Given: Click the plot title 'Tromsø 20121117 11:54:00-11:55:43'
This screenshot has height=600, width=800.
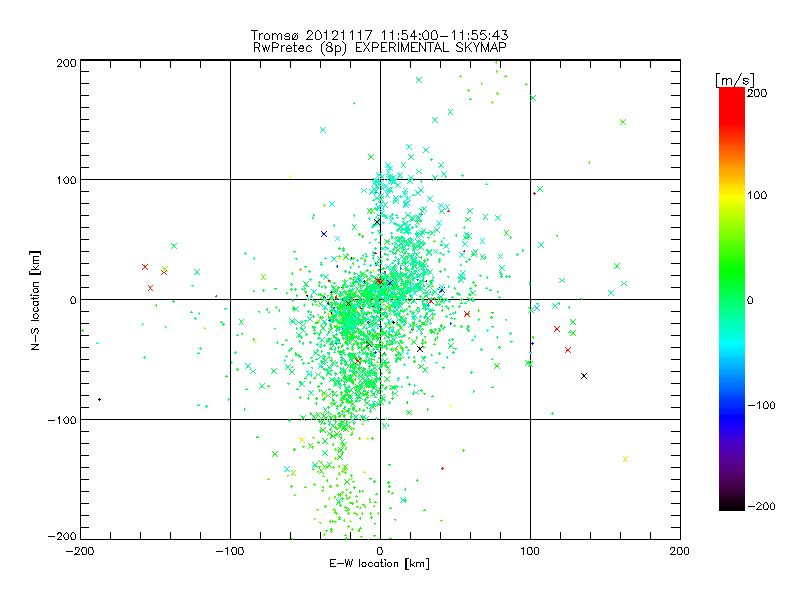Looking at the screenshot, I should click(379, 35).
